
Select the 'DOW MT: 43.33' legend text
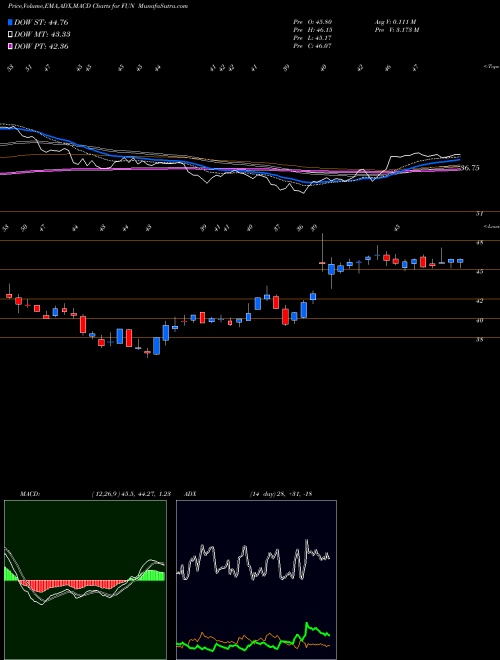pyautogui.click(x=42, y=35)
